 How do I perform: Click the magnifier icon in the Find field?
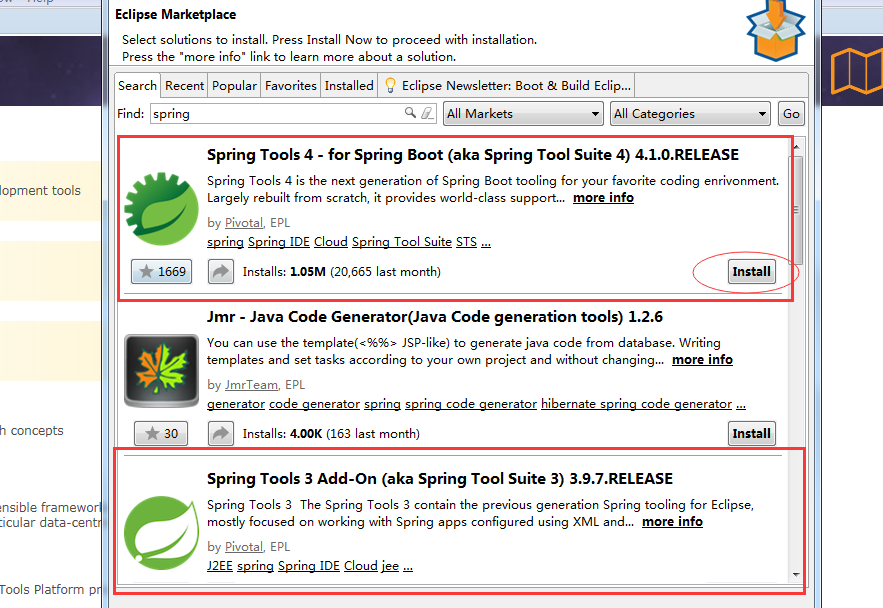click(409, 113)
